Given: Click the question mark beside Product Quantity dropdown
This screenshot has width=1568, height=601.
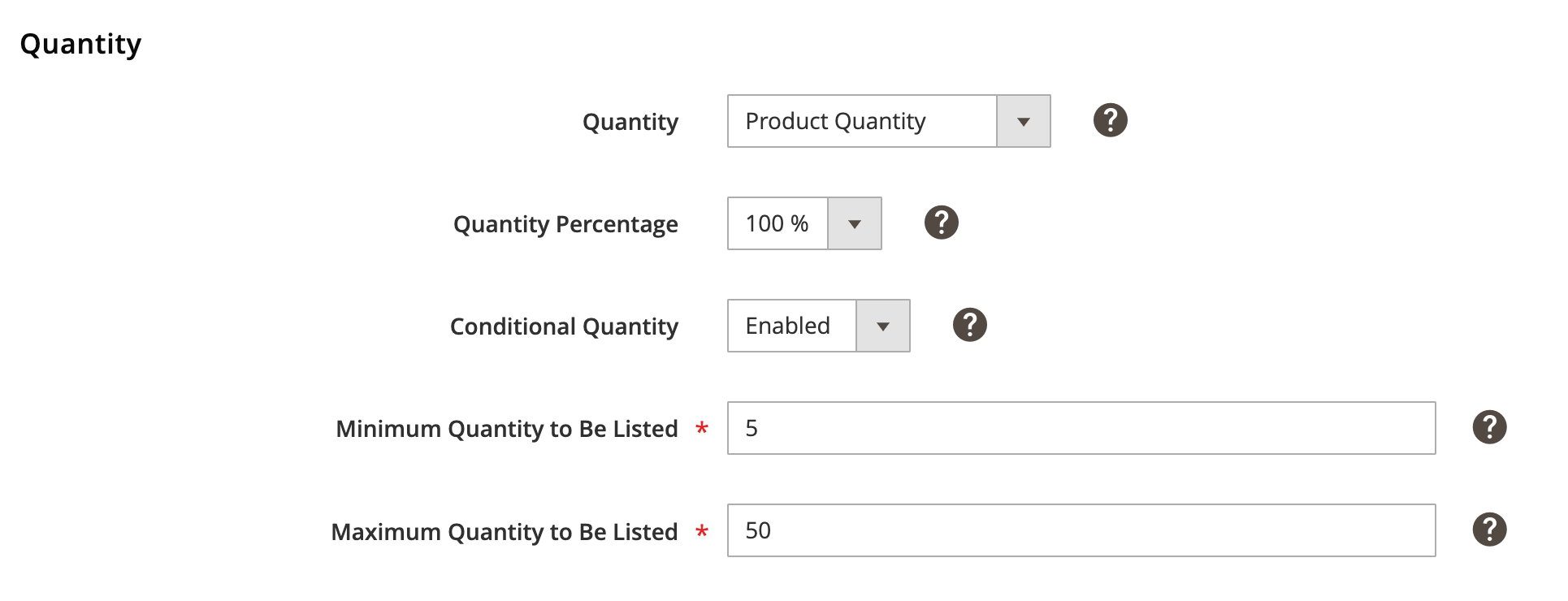Looking at the screenshot, I should point(1109,119).
